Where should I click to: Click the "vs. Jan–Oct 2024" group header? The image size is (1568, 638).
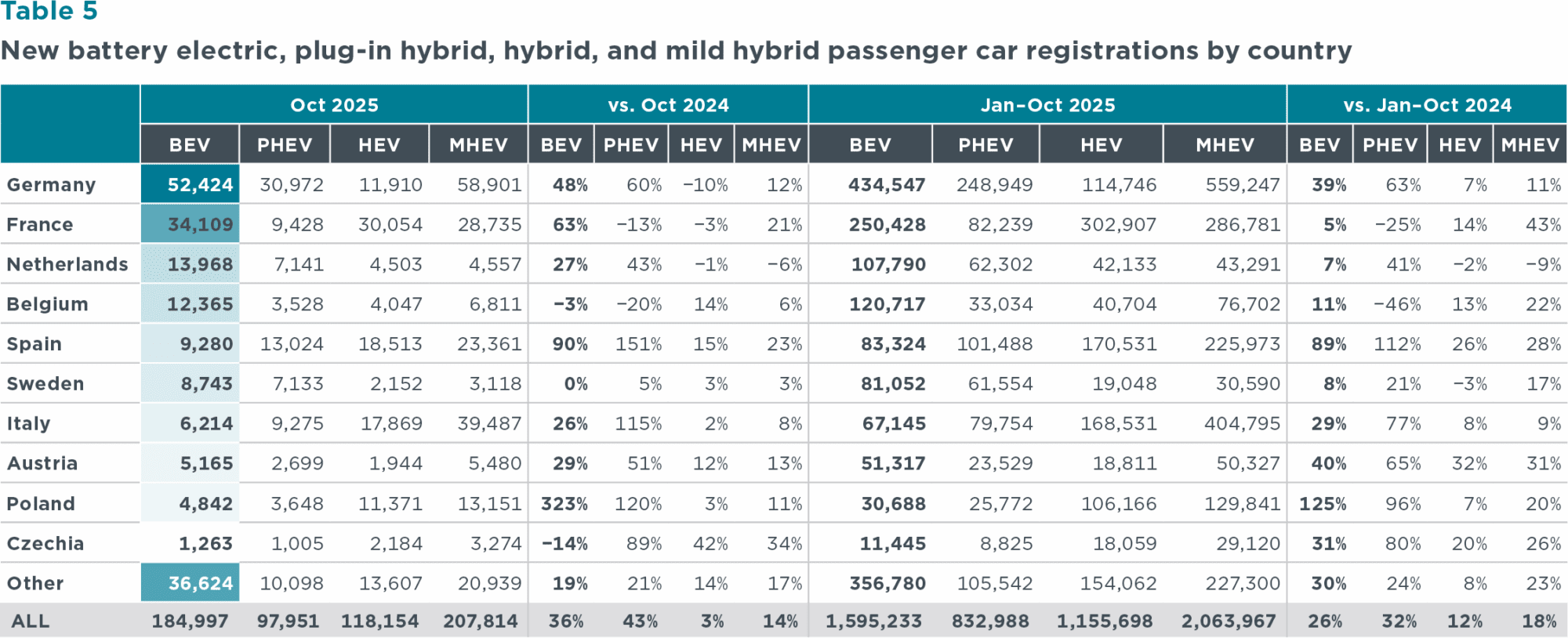pos(1427,105)
